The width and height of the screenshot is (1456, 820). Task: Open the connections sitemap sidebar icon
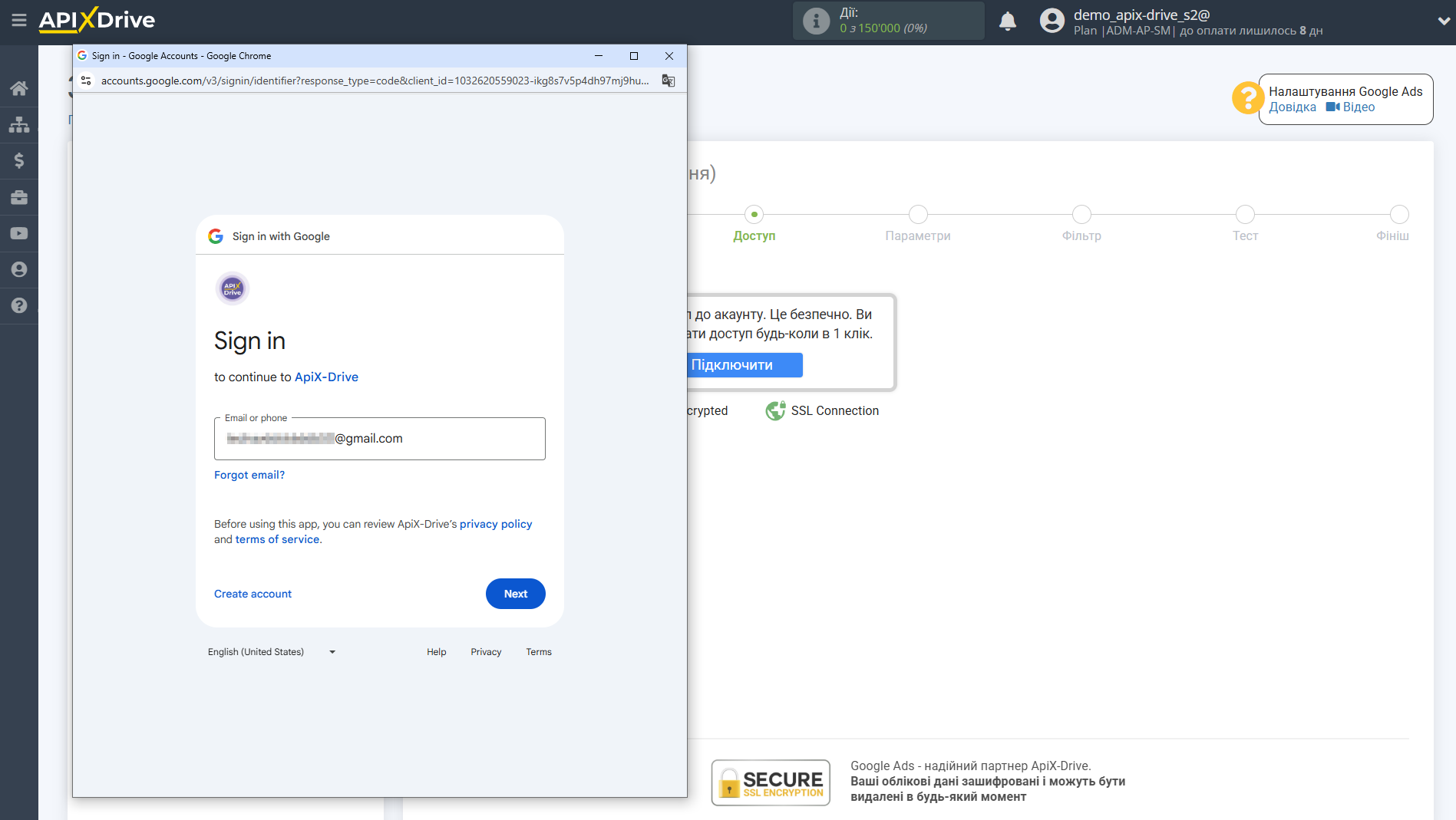coord(19,124)
